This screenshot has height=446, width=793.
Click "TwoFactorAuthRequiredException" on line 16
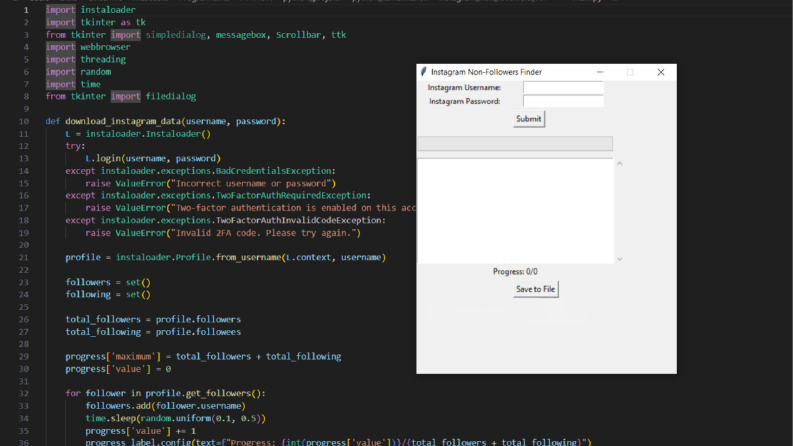coord(291,195)
